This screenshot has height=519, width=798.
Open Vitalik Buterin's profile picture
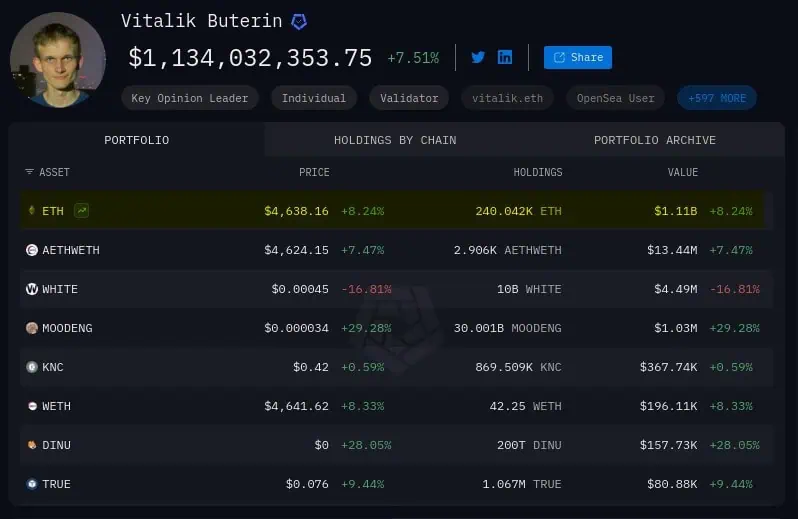(58, 60)
